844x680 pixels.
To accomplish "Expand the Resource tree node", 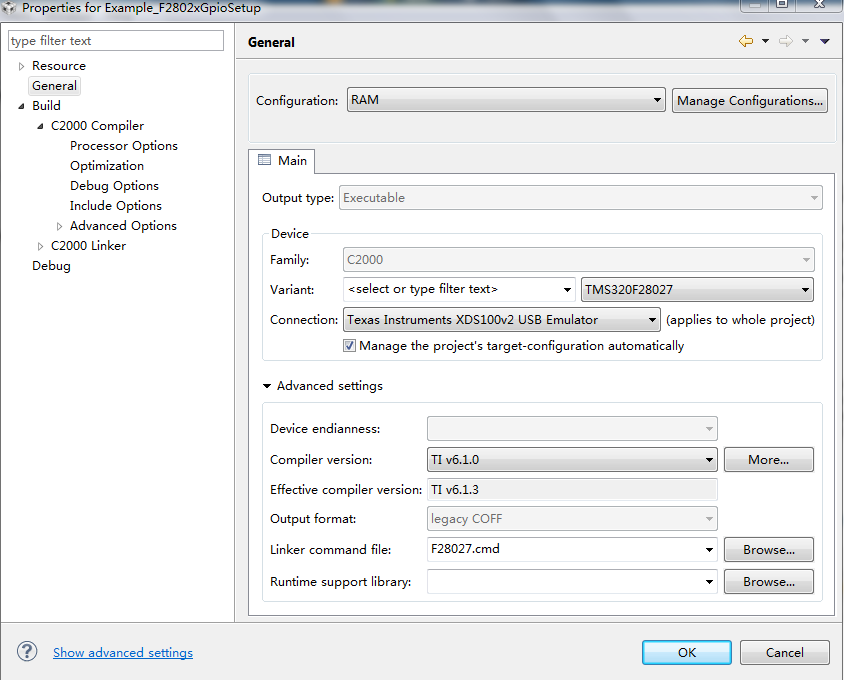I will click(x=22, y=66).
